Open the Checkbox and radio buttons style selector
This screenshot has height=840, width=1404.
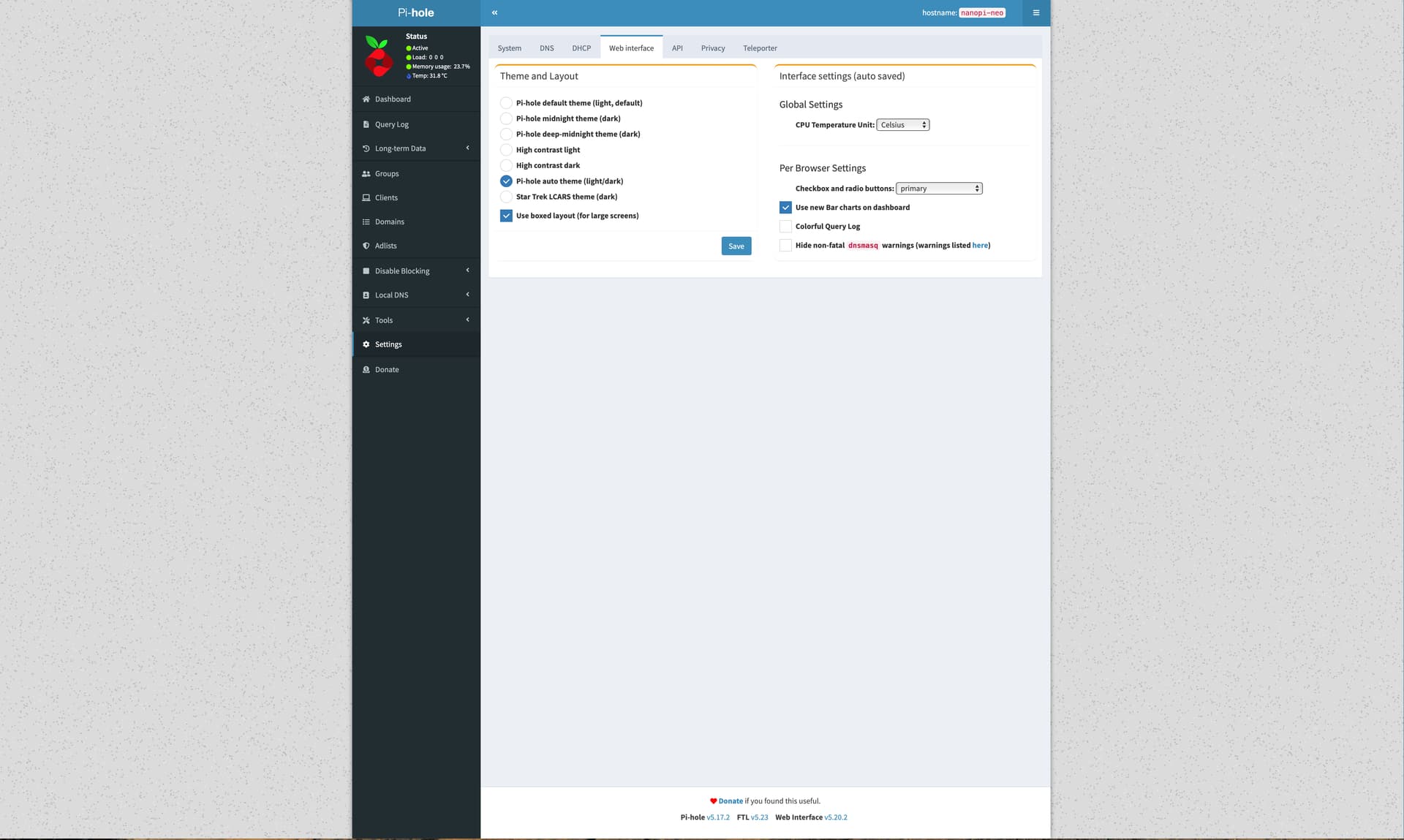(x=939, y=188)
